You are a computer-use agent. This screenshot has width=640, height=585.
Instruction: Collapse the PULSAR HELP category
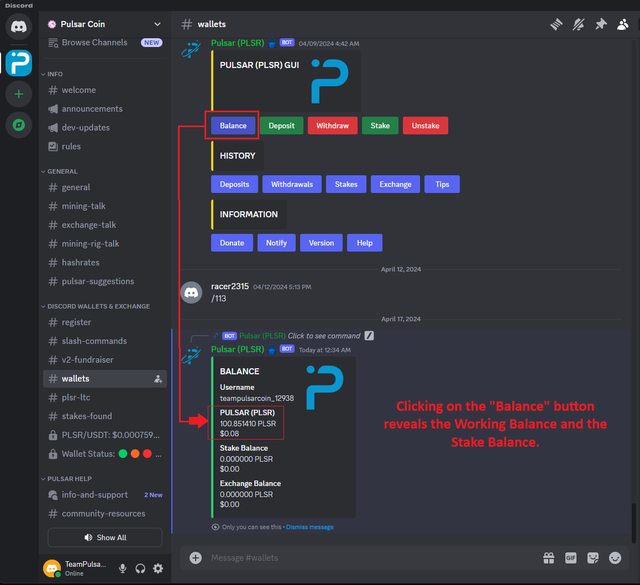[x=67, y=478]
